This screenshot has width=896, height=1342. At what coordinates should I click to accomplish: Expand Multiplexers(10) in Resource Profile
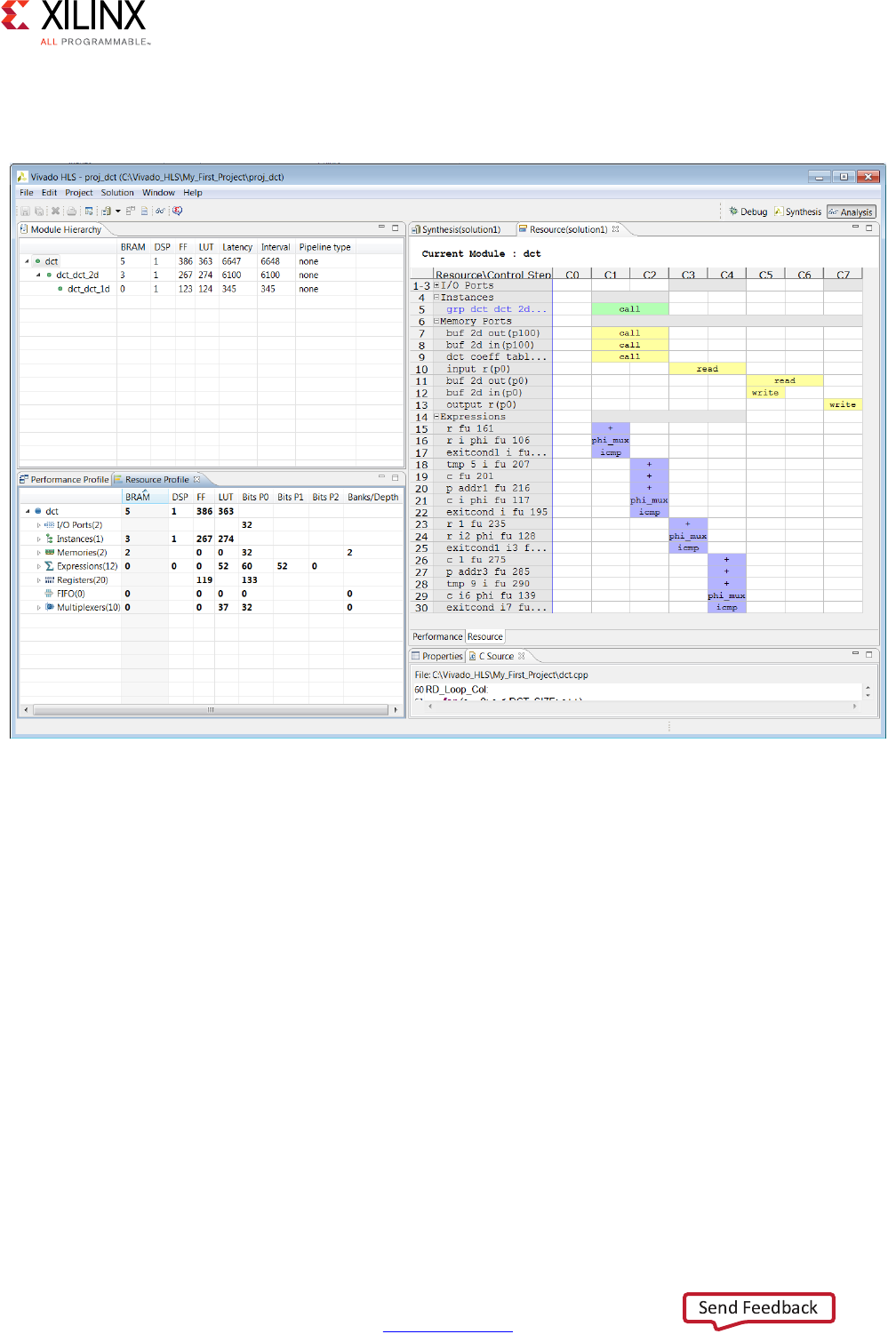click(38, 607)
